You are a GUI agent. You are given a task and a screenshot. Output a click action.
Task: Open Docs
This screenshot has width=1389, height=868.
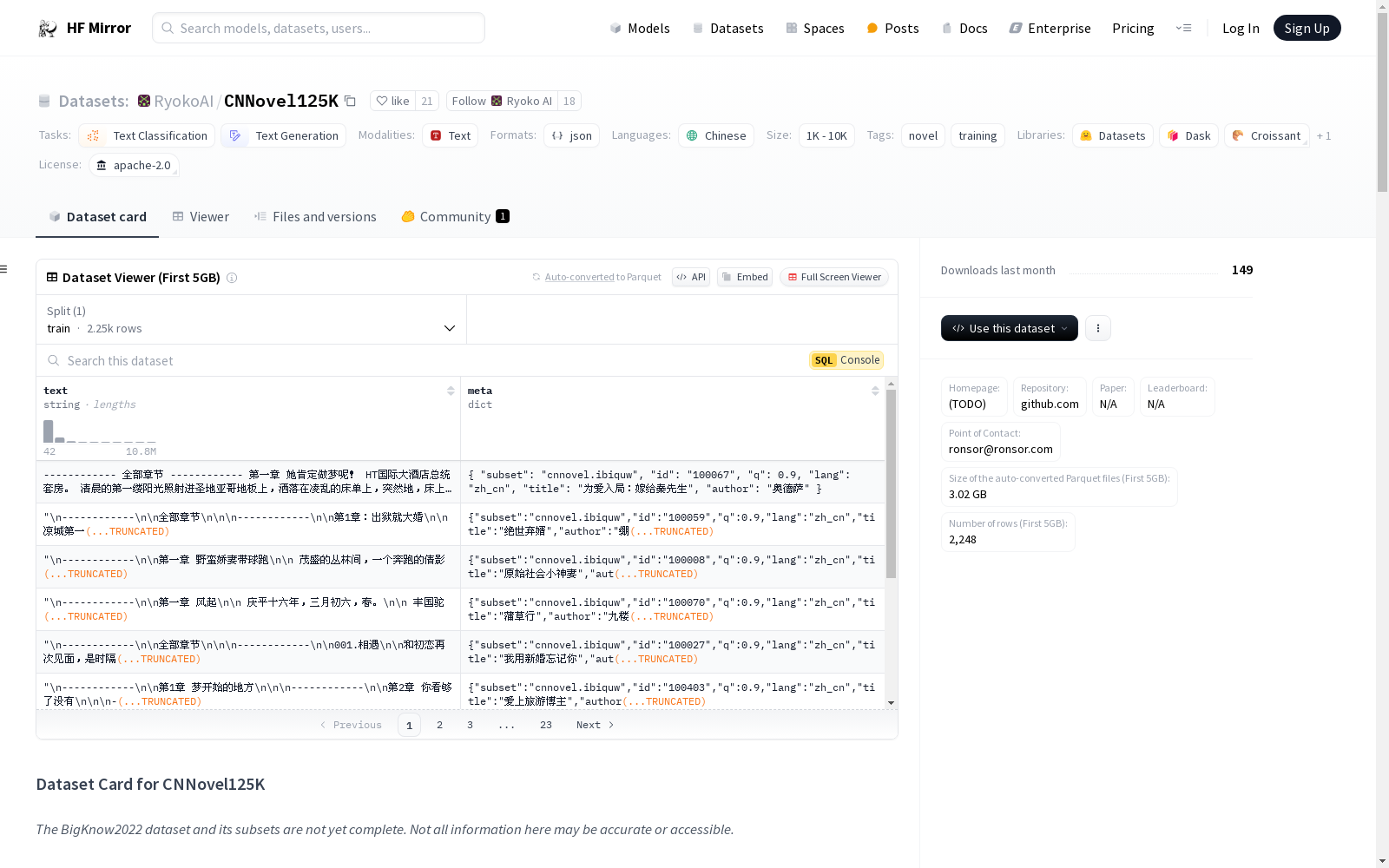pyautogui.click(x=964, y=28)
